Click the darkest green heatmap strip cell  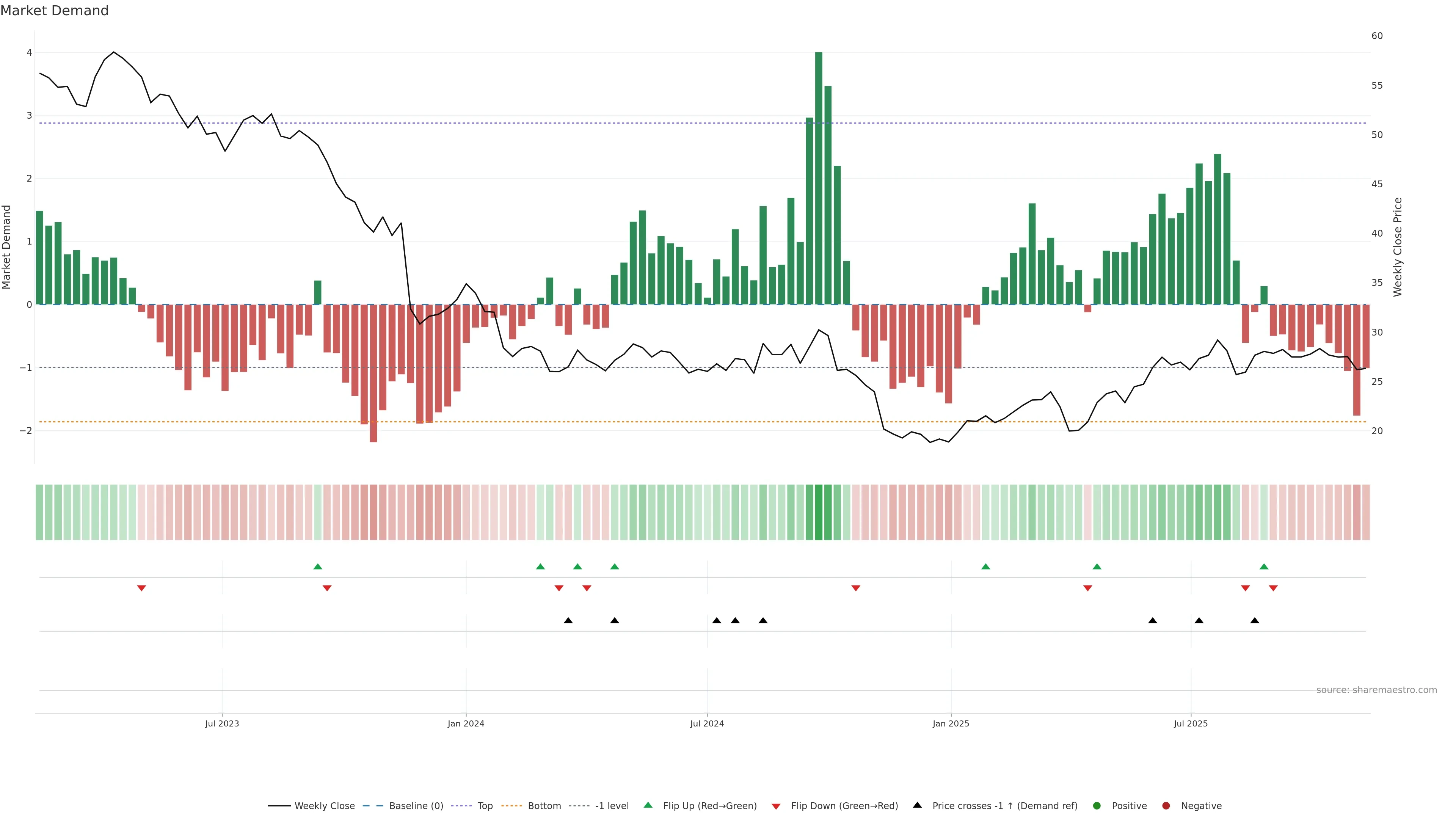pos(819,512)
